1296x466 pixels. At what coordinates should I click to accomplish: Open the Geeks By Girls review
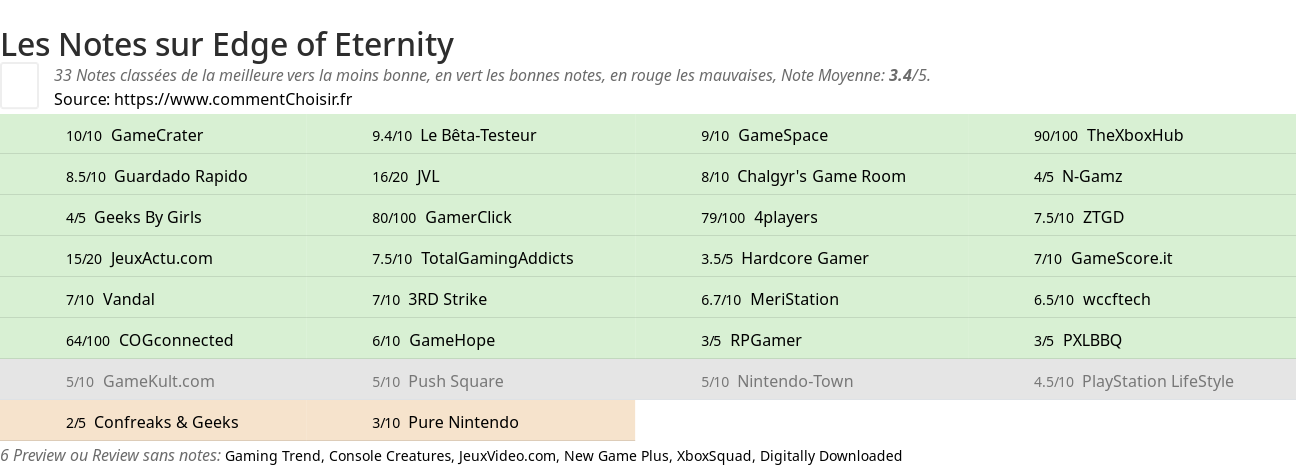point(133,217)
